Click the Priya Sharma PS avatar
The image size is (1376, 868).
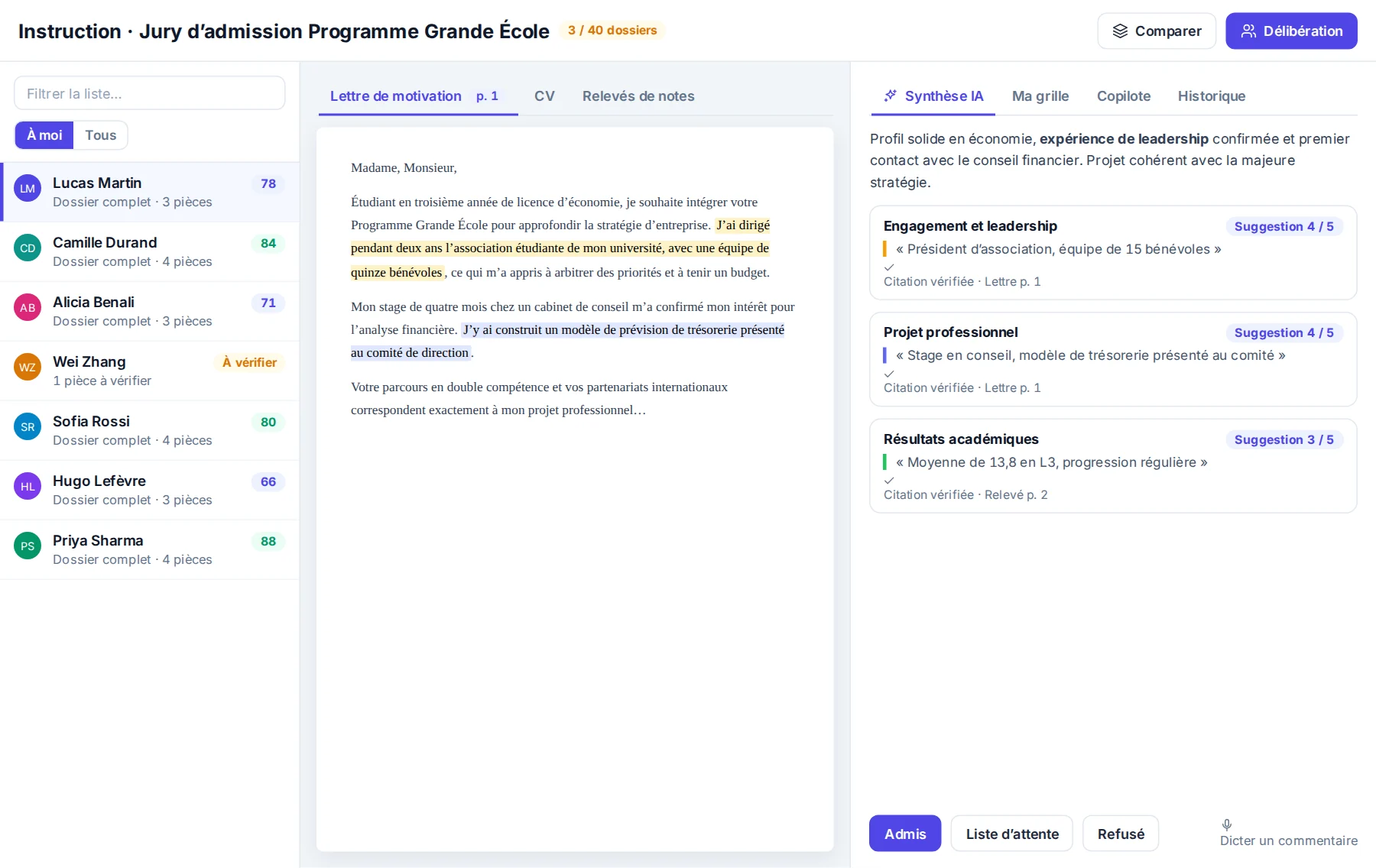(x=28, y=546)
